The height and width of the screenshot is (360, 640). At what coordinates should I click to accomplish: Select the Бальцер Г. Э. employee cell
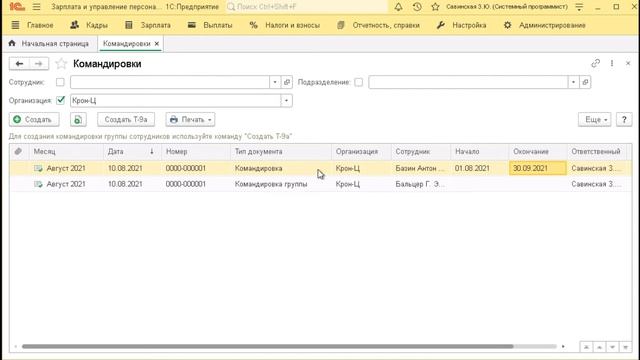pos(421,184)
